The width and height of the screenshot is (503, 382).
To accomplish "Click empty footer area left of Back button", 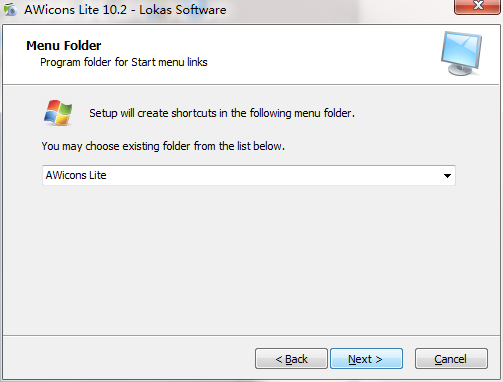I will tap(128, 359).
